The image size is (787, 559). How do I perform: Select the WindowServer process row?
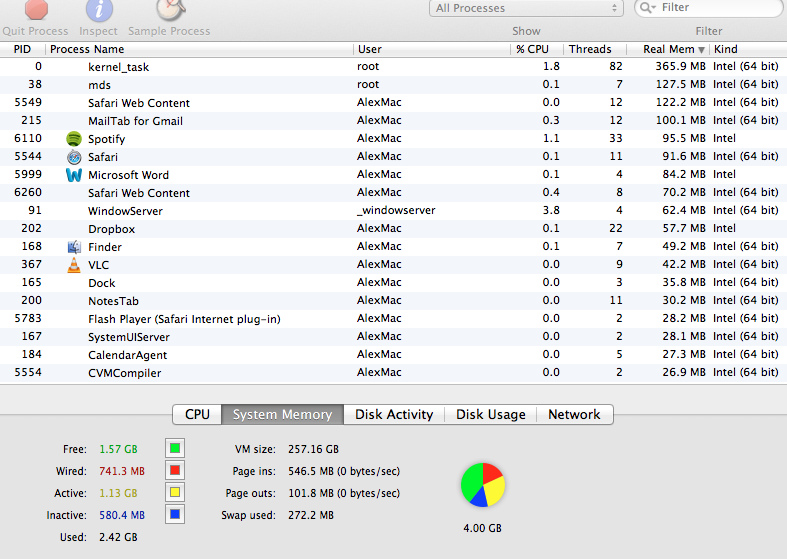[394, 211]
